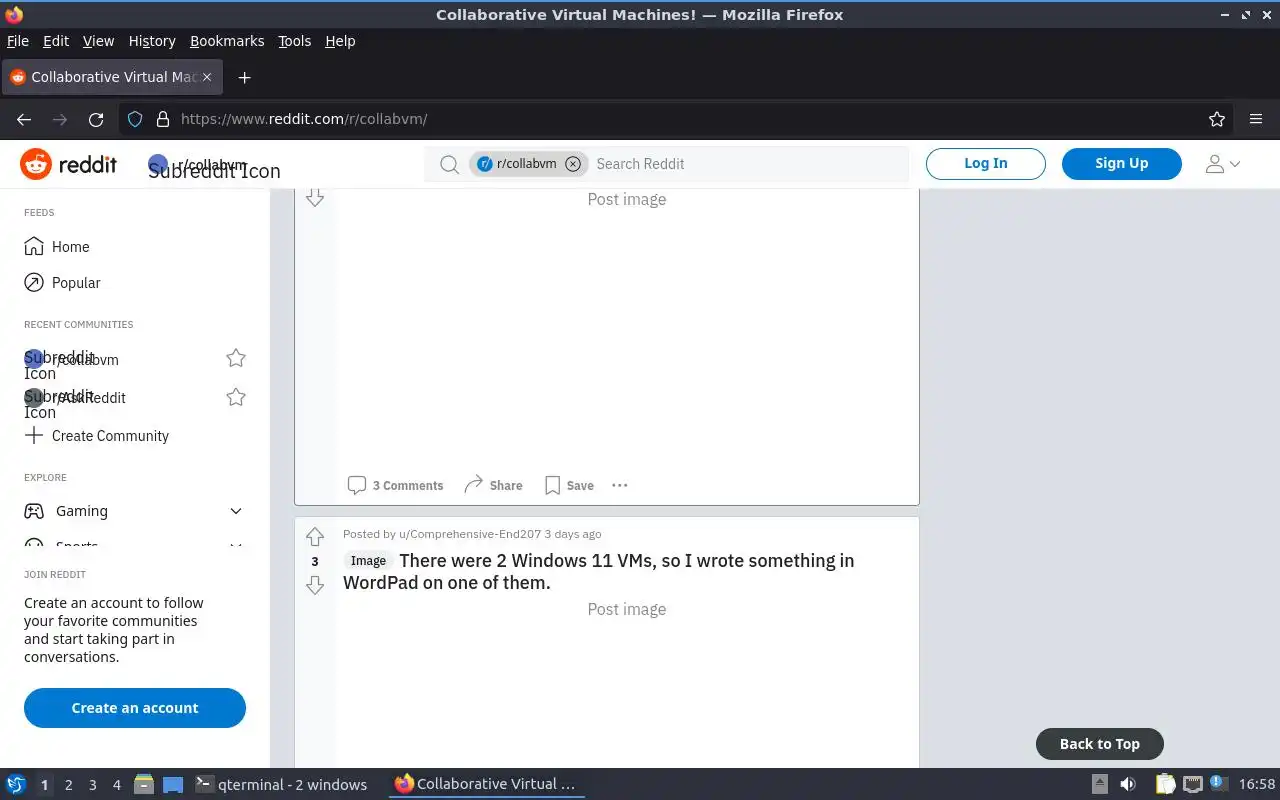Viewport: 1280px width, 800px height.
Task: Downvote the upper post
Action: tap(315, 197)
